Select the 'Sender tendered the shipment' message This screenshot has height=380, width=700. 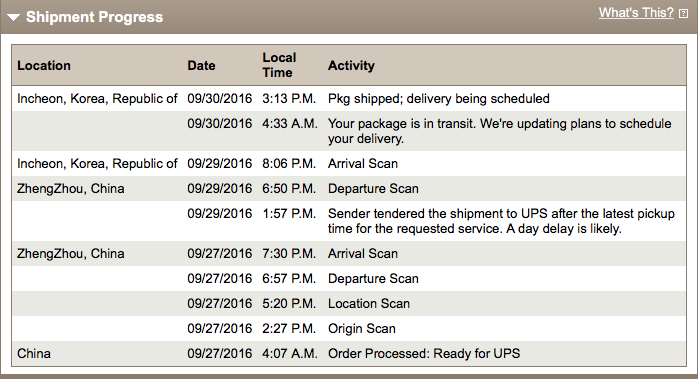tap(501, 221)
